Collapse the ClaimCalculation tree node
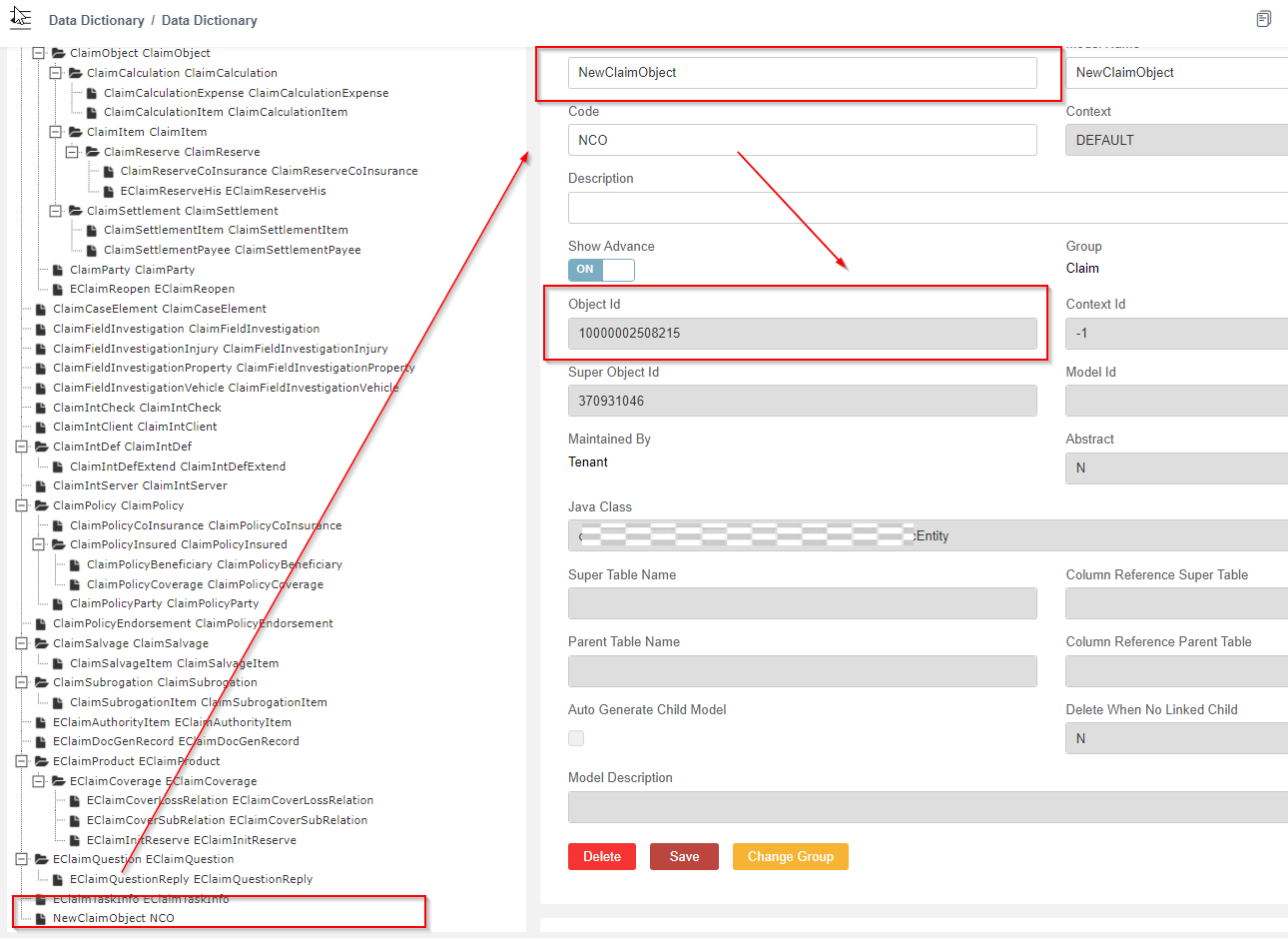1288x939 pixels. pyautogui.click(x=56, y=73)
